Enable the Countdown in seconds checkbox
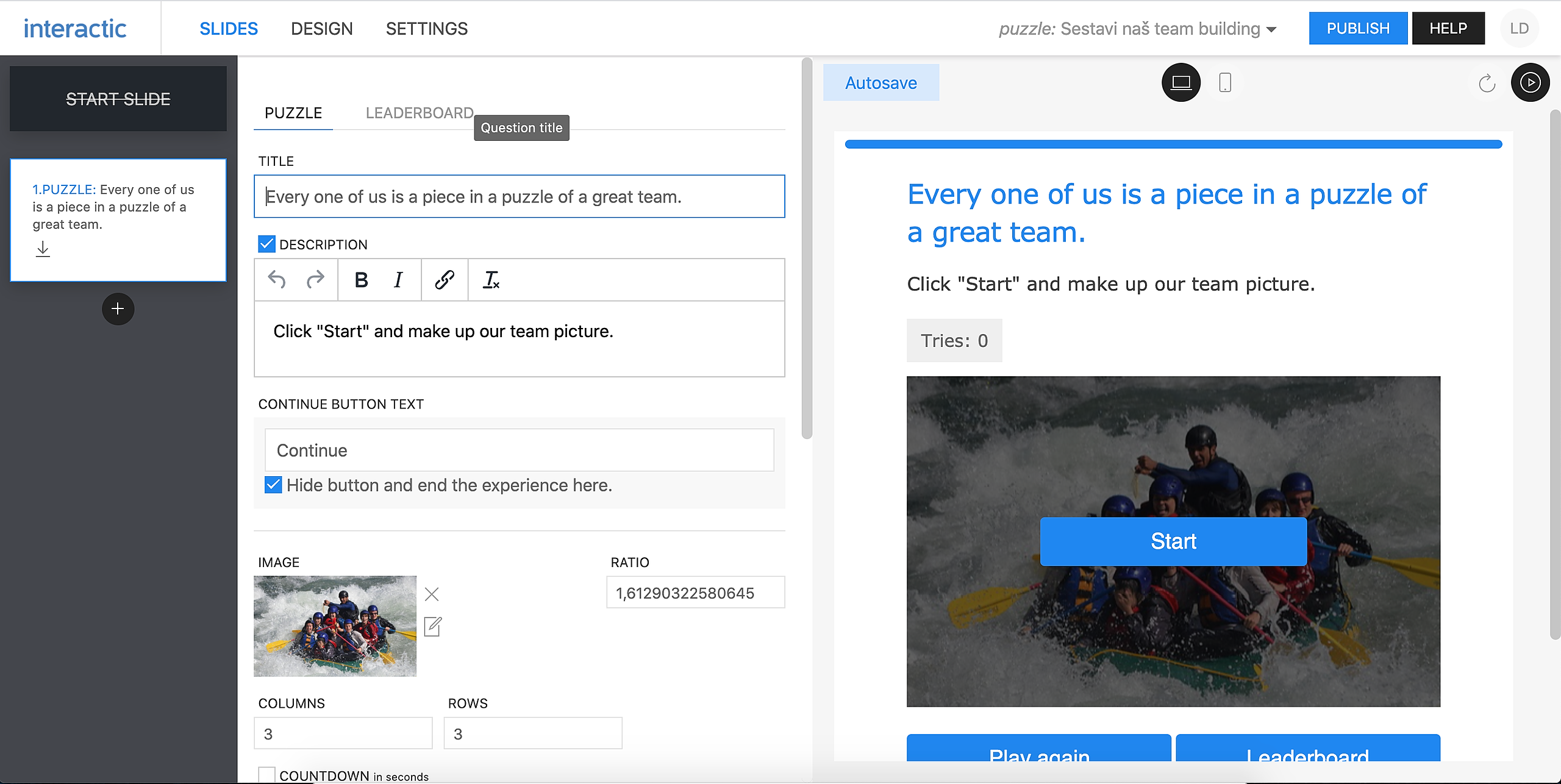The height and width of the screenshot is (784, 1561). click(266, 775)
